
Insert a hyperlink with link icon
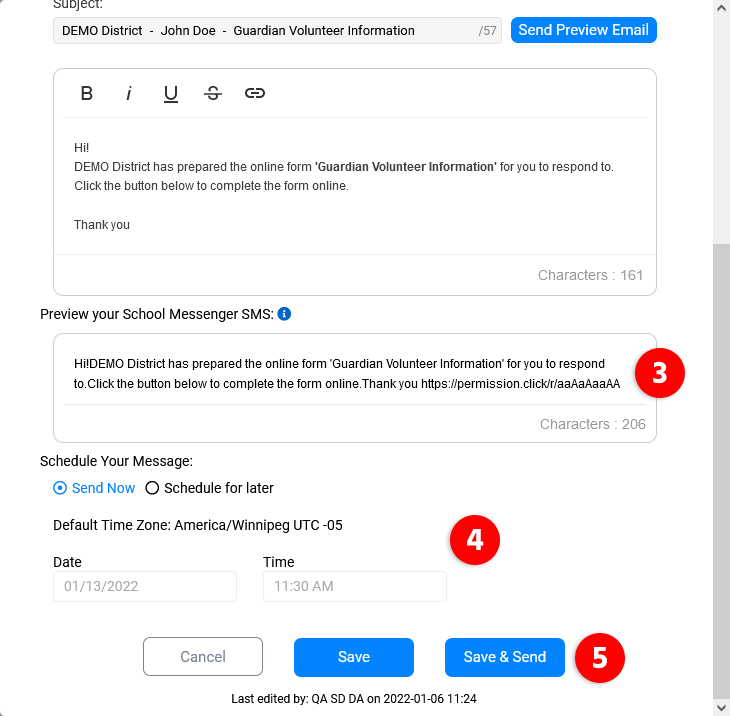pos(255,93)
